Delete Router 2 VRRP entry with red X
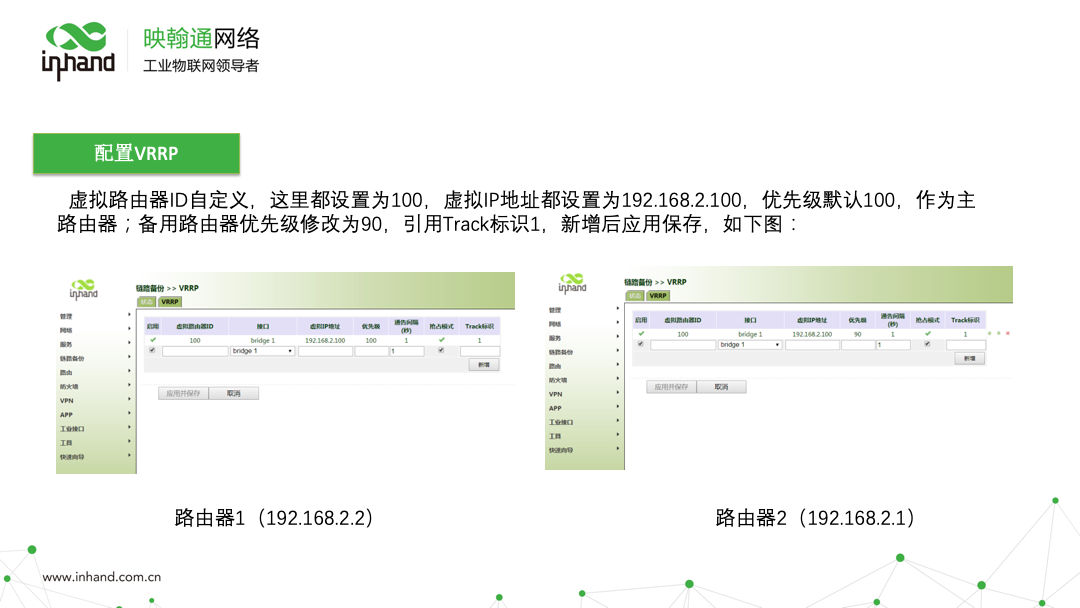This screenshot has width=1080, height=608. pyautogui.click(x=1007, y=333)
